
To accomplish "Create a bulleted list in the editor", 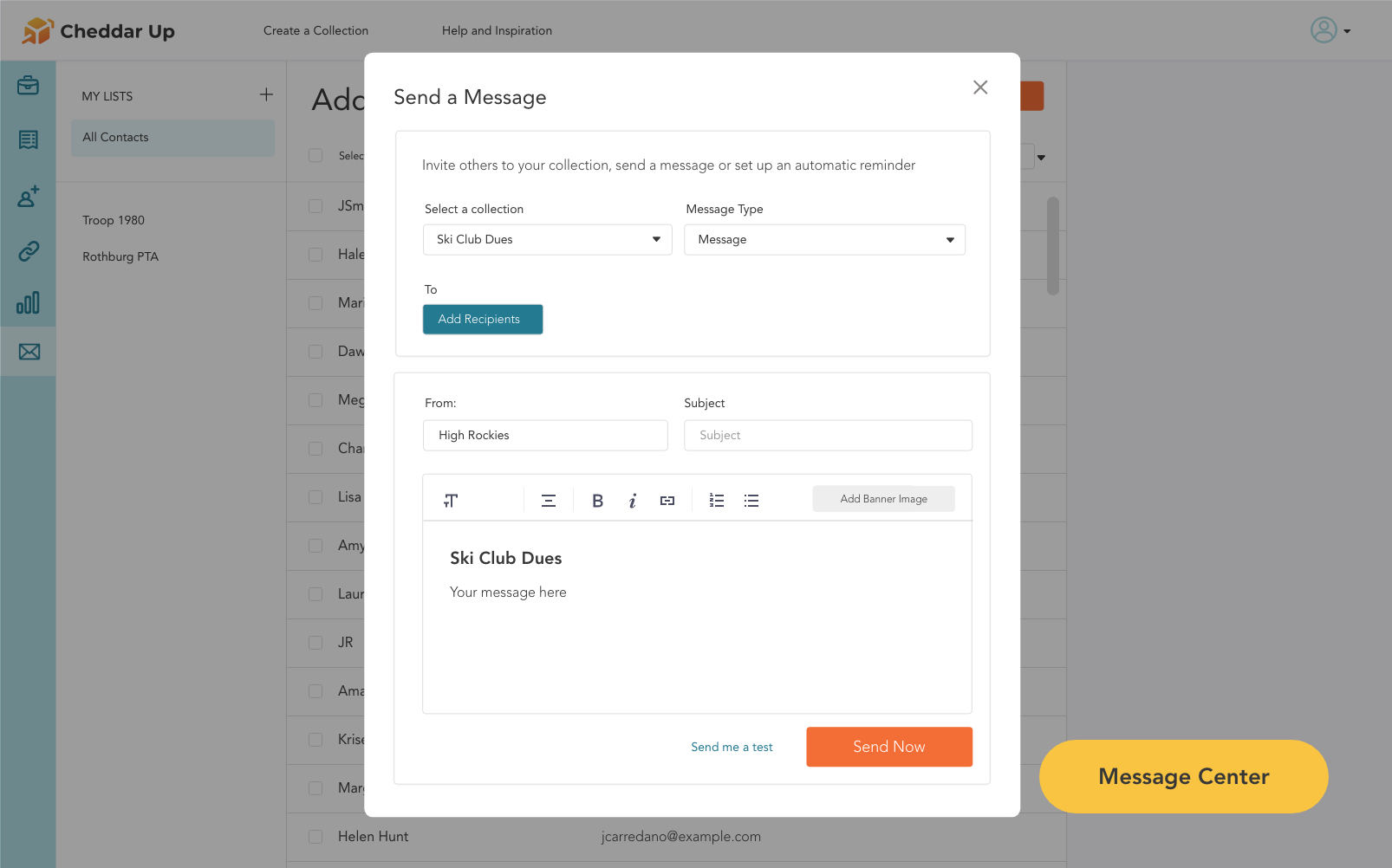I will 751,500.
